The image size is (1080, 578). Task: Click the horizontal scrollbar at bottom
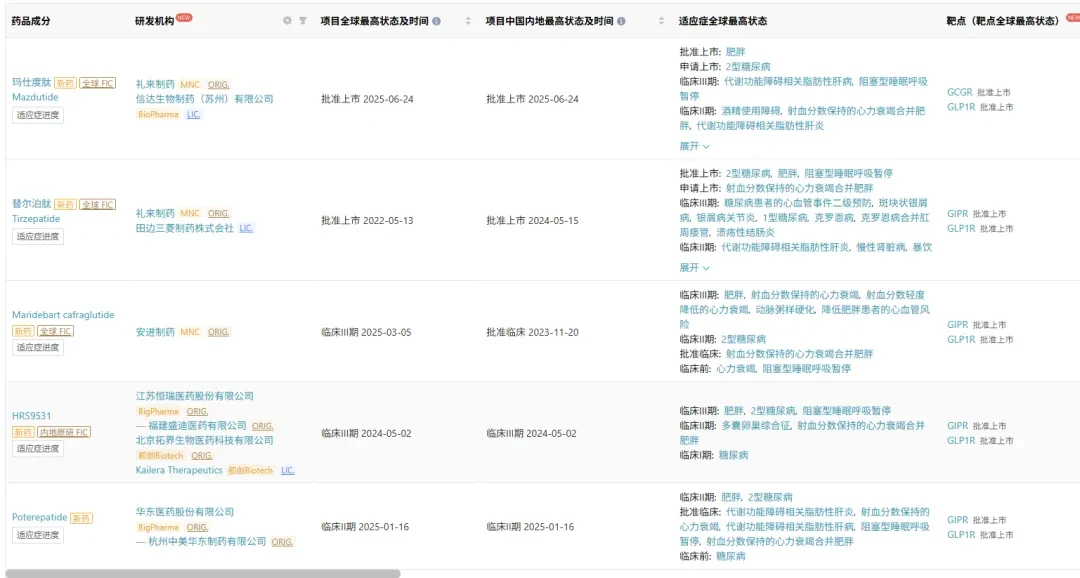203,573
